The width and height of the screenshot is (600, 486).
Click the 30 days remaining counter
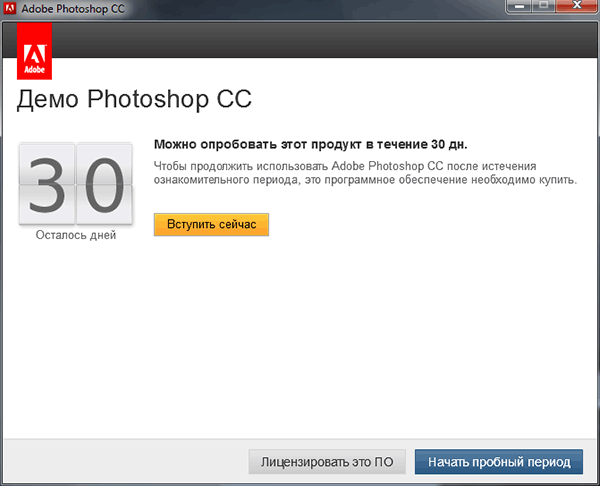[76, 184]
